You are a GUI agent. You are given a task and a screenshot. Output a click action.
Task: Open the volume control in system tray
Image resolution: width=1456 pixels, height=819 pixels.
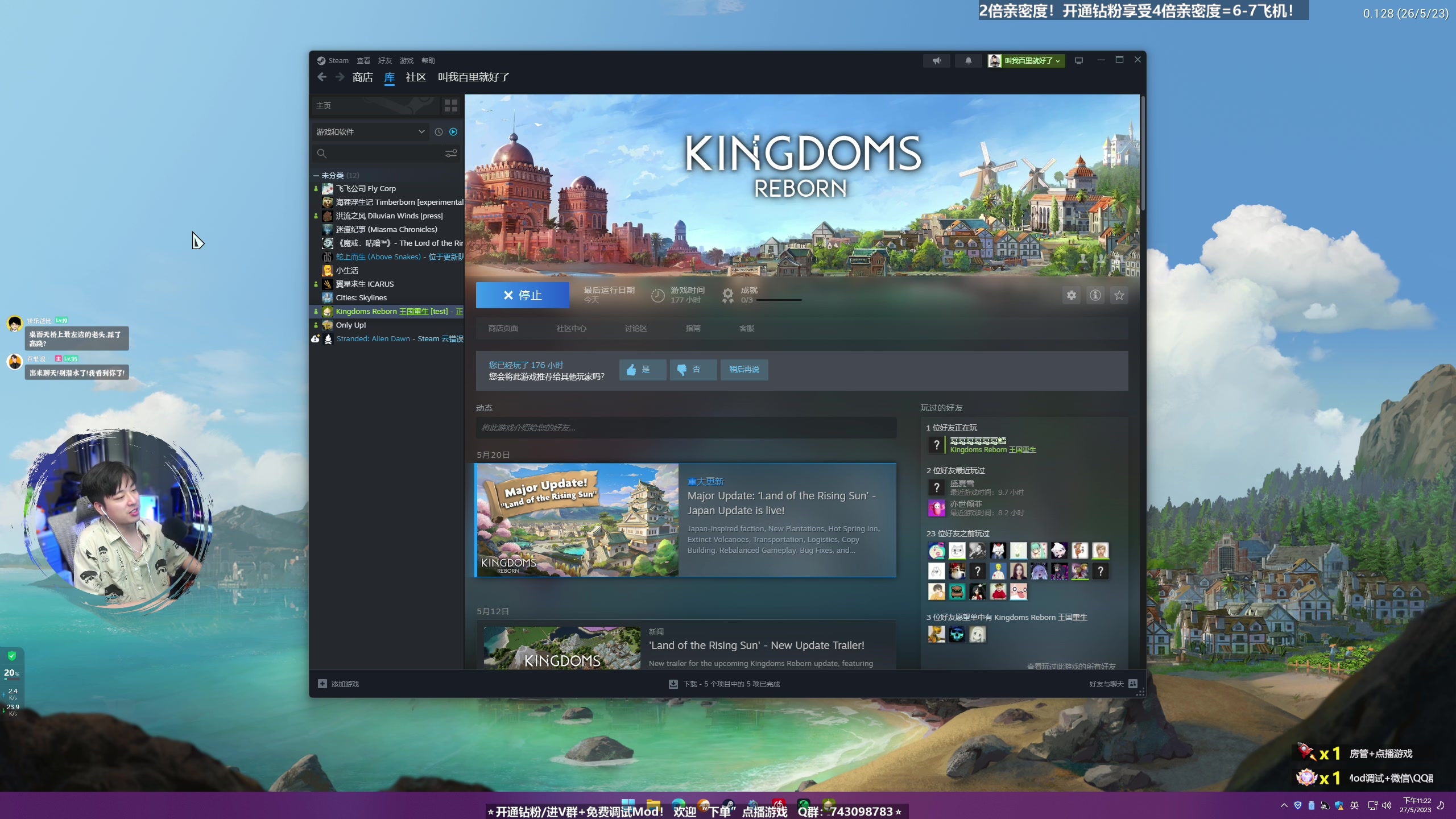1387,805
